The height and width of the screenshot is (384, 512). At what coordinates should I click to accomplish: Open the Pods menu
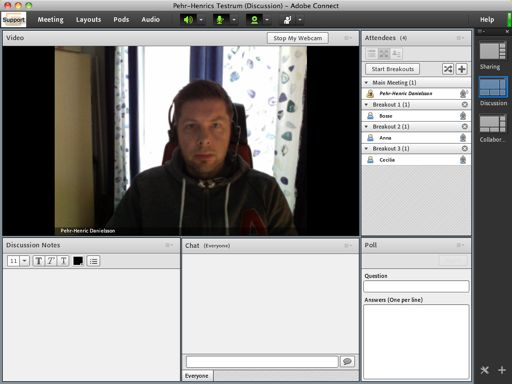point(121,20)
